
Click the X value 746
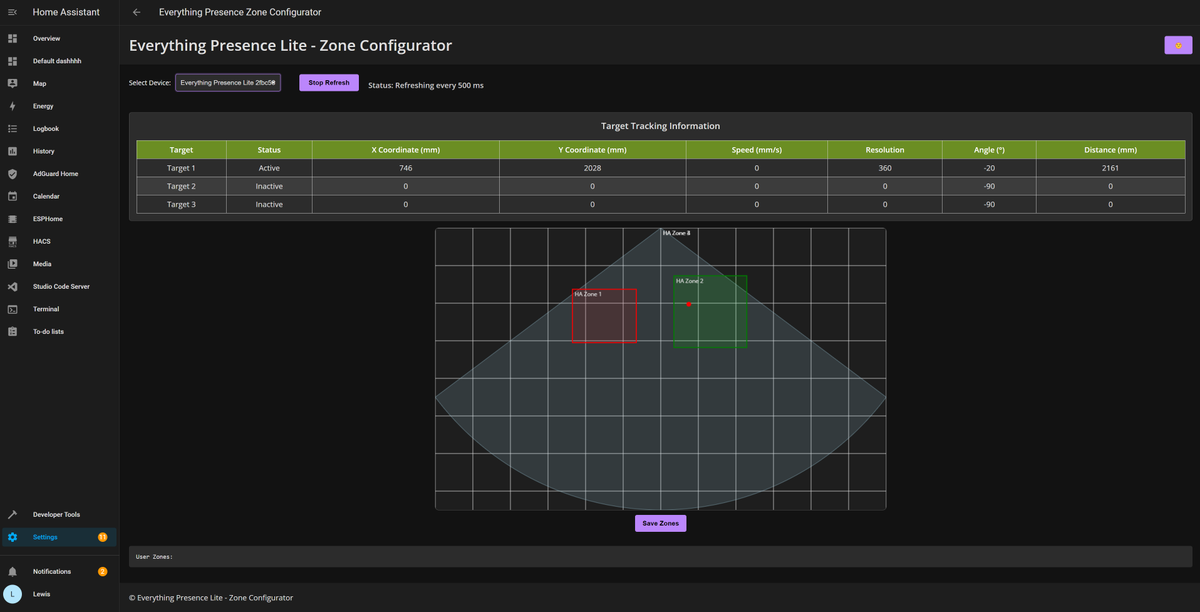pyautogui.click(x=406, y=168)
